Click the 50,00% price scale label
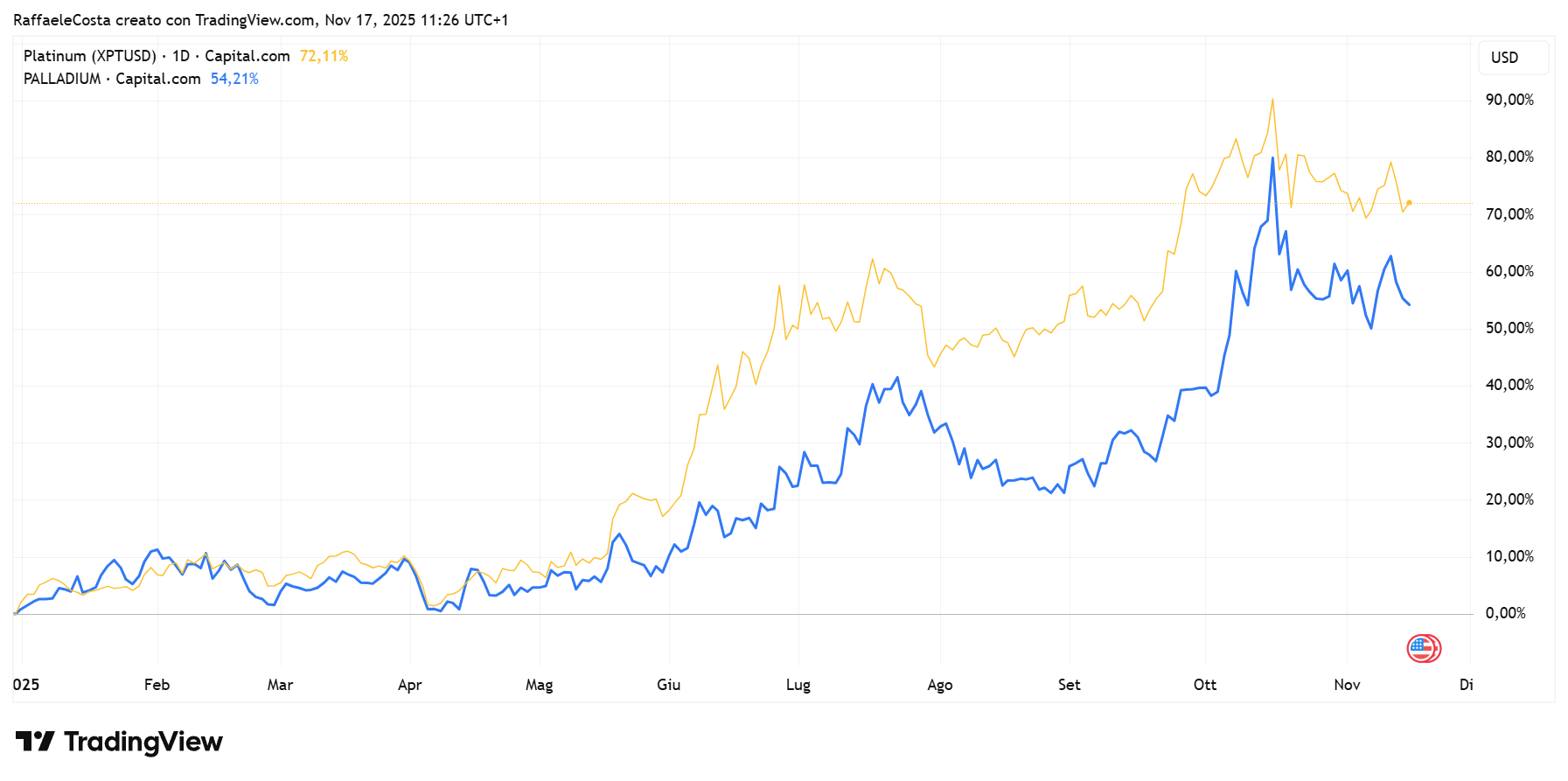Viewport: 1568px width, 781px height. (1509, 328)
